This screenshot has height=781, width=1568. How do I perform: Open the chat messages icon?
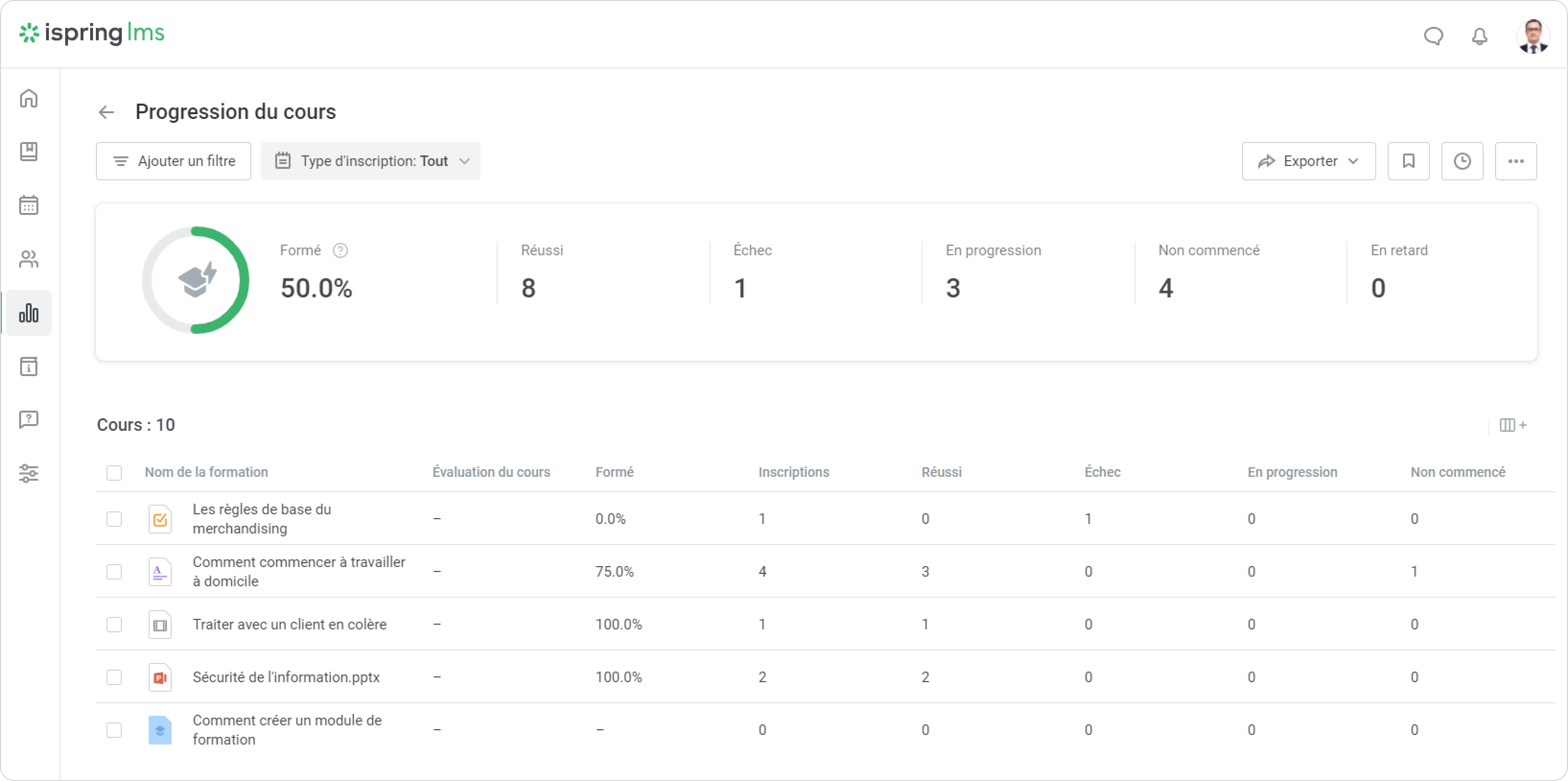tap(1433, 36)
